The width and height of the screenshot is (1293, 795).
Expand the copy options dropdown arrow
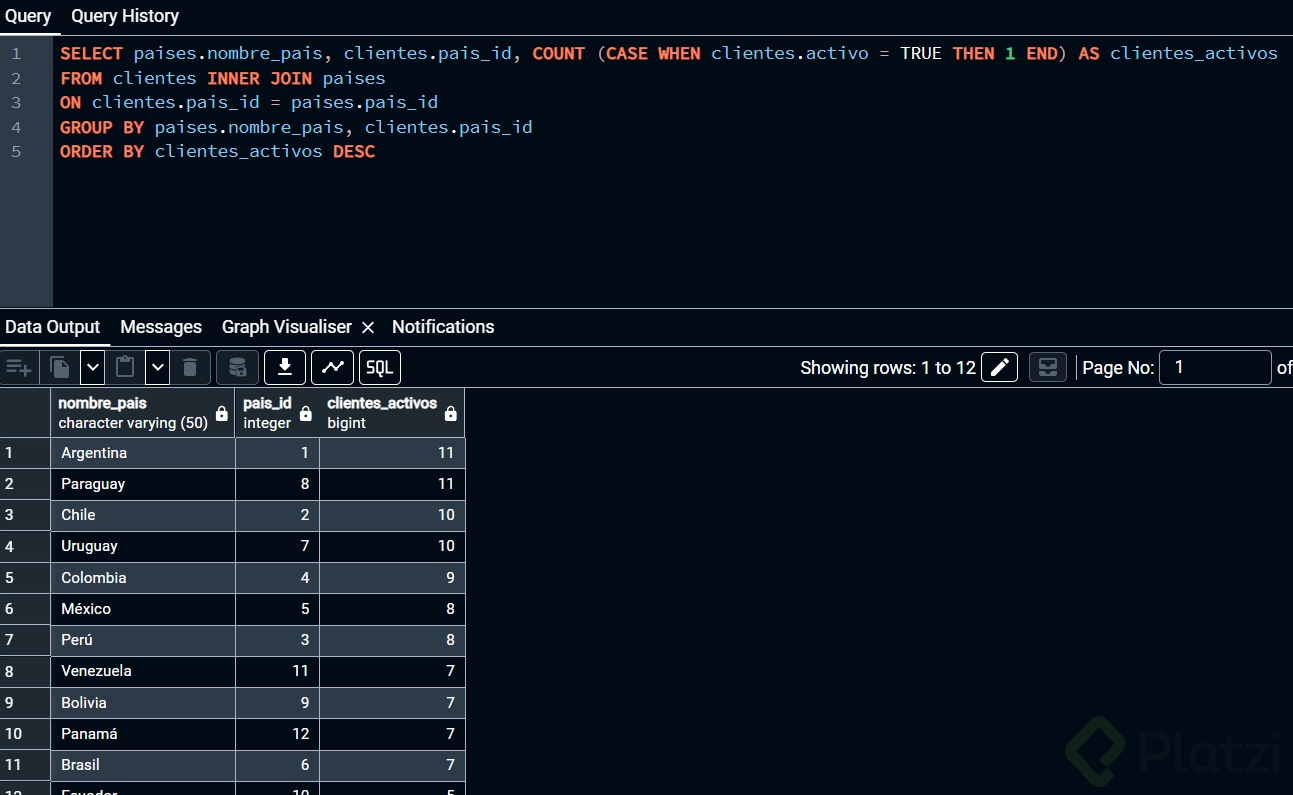point(93,368)
